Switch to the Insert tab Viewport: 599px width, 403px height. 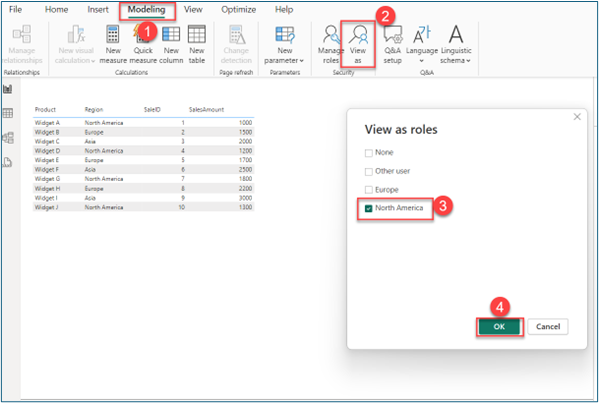pos(98,10)
